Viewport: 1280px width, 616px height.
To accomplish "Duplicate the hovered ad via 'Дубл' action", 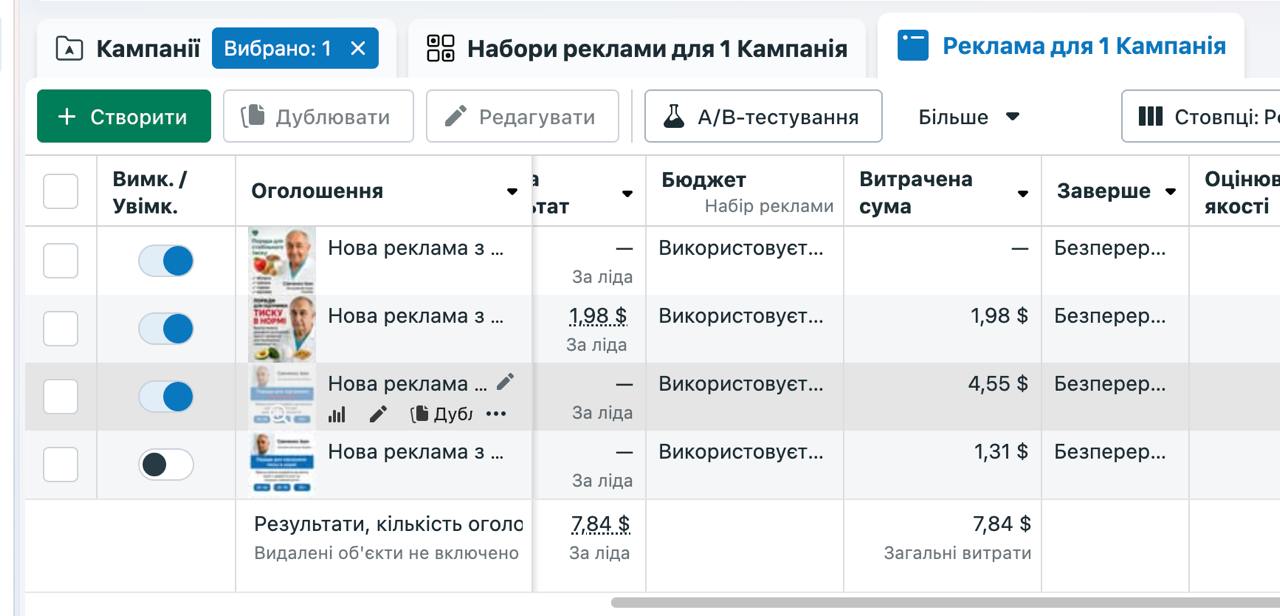I will 441,414.
